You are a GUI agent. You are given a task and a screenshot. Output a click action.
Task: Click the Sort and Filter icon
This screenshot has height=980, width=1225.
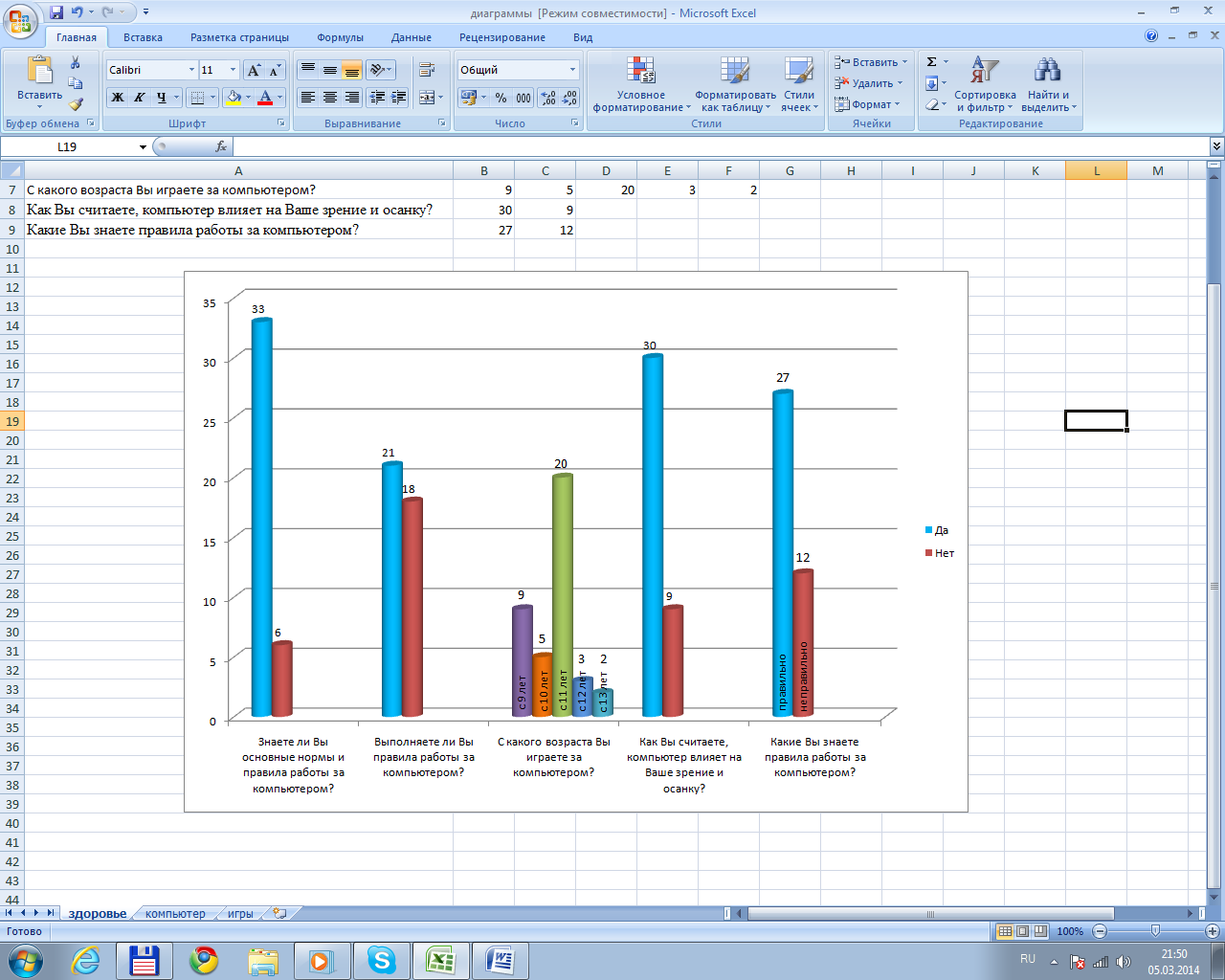985,85
